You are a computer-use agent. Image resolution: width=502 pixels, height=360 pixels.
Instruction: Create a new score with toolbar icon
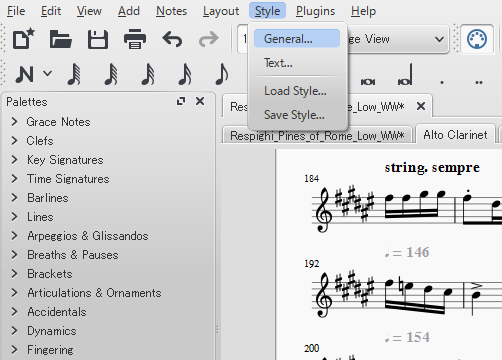point(24,39)
